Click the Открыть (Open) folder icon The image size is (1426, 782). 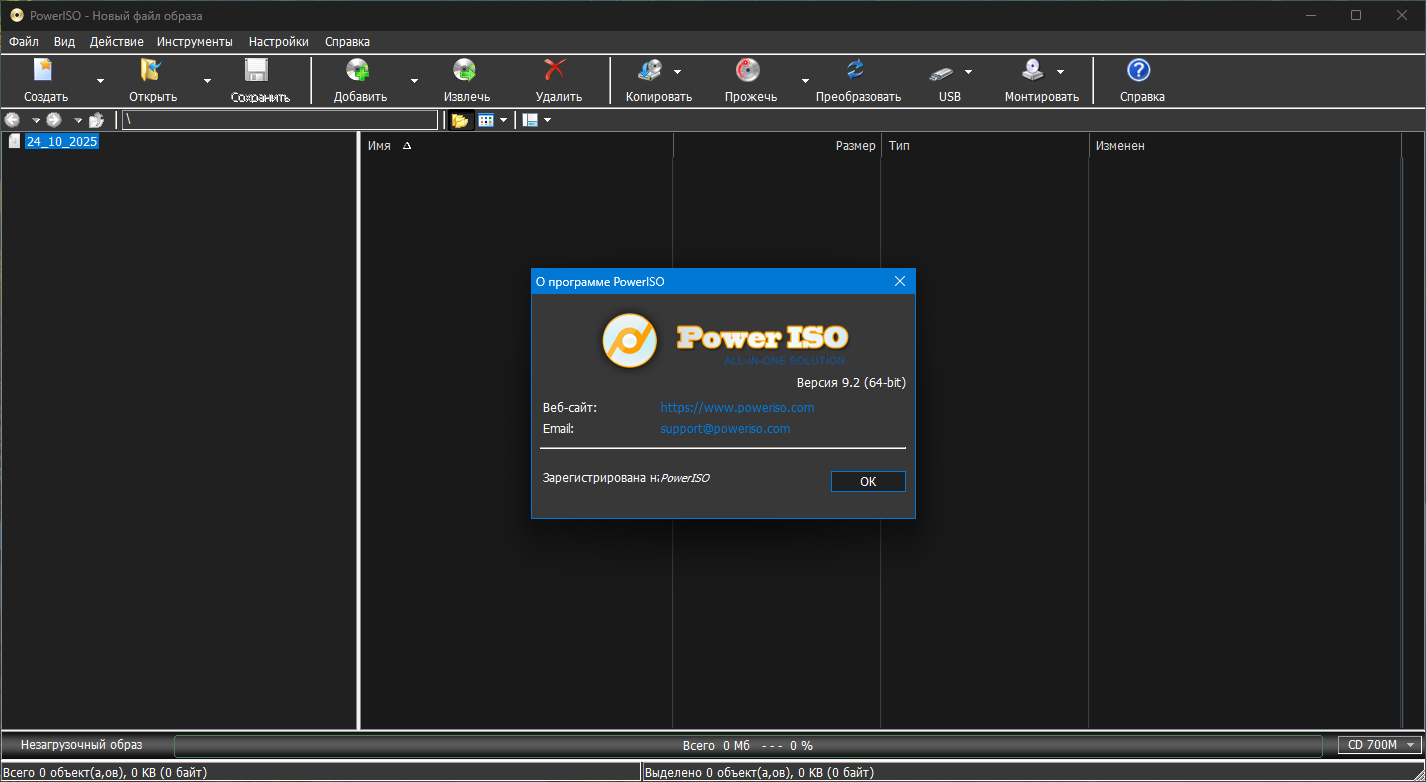[x=152, y=70]
